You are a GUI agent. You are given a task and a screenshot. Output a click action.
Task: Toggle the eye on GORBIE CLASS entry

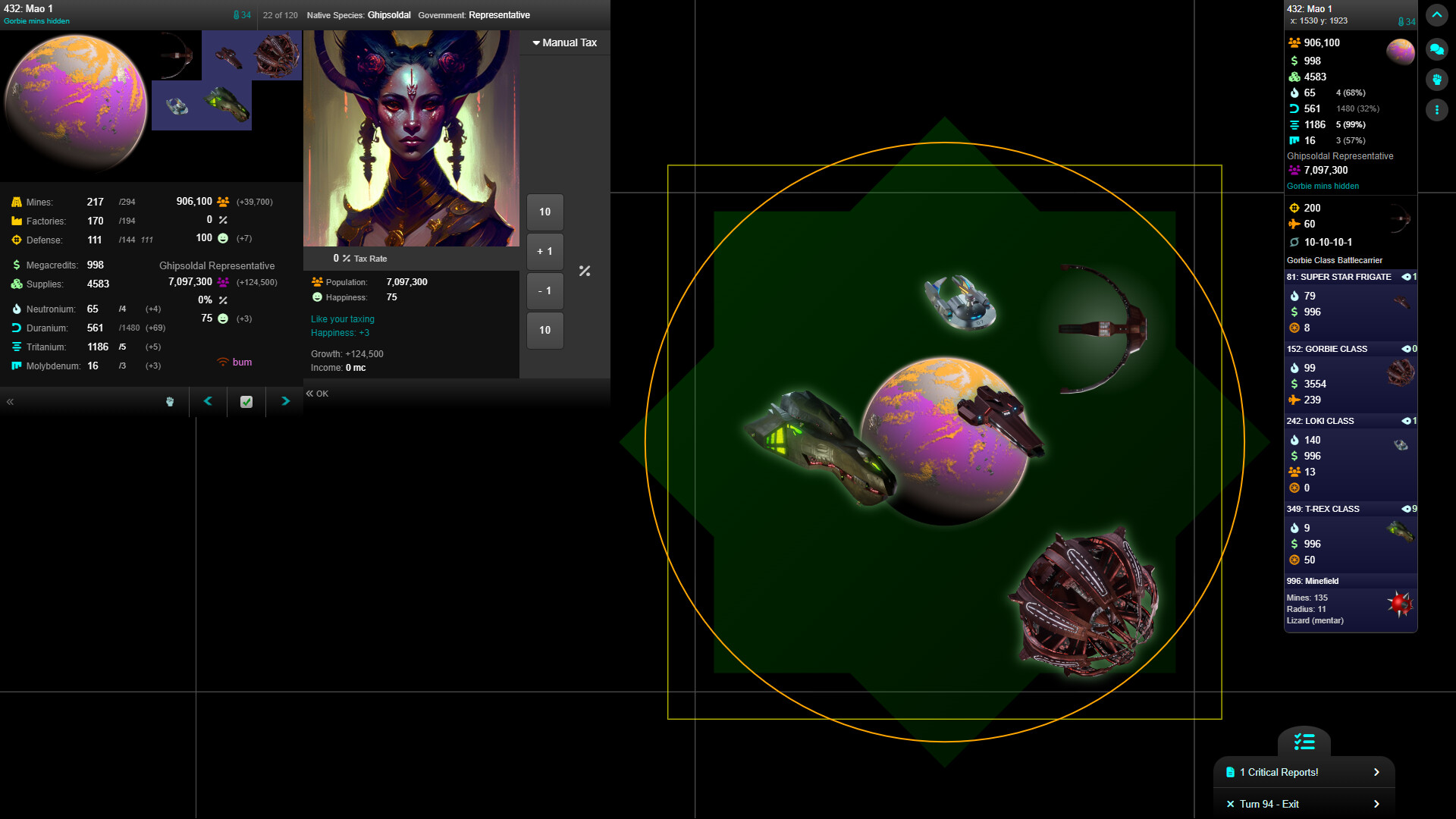tap(1407, 349)
